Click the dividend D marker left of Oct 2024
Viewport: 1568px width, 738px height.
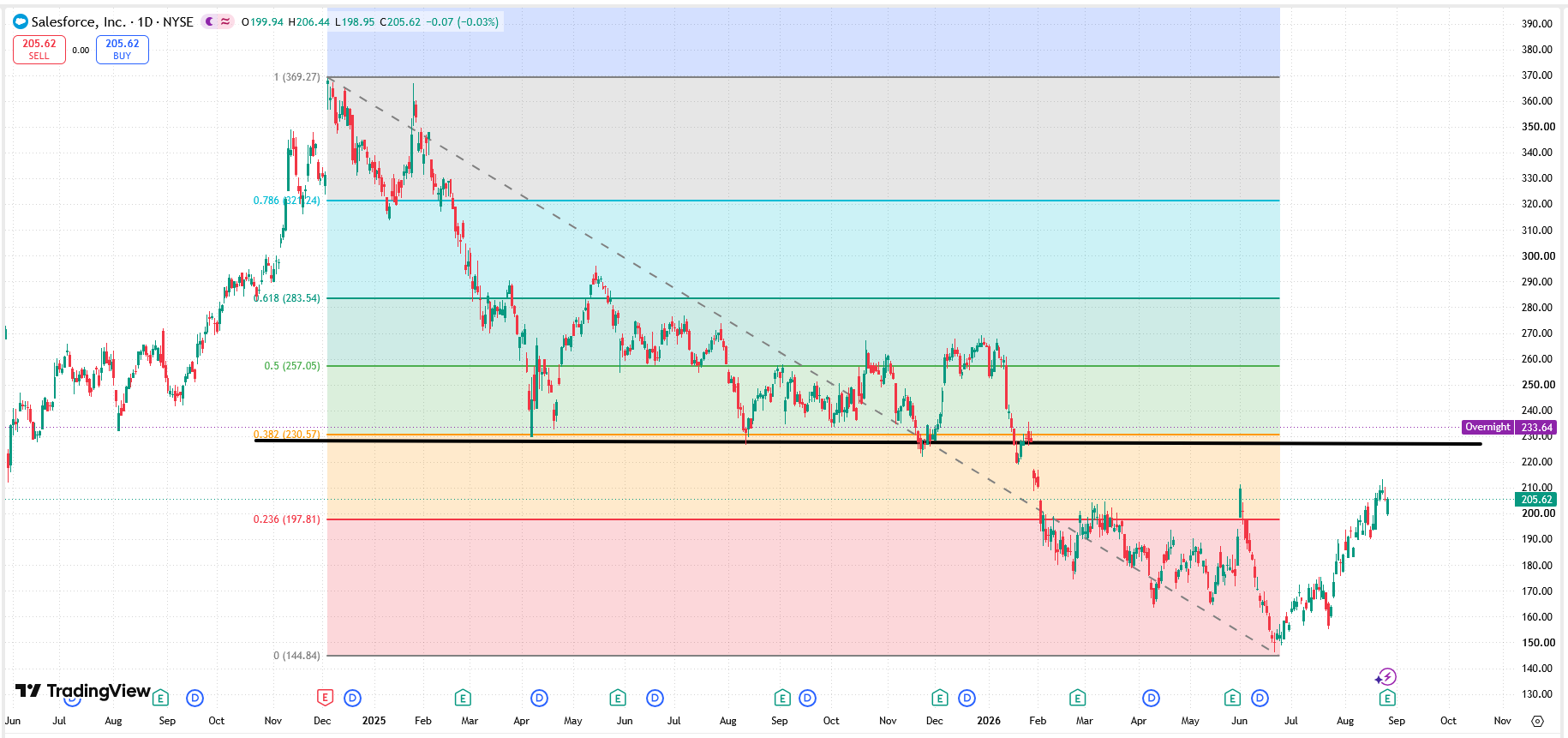tap(195, 698)
